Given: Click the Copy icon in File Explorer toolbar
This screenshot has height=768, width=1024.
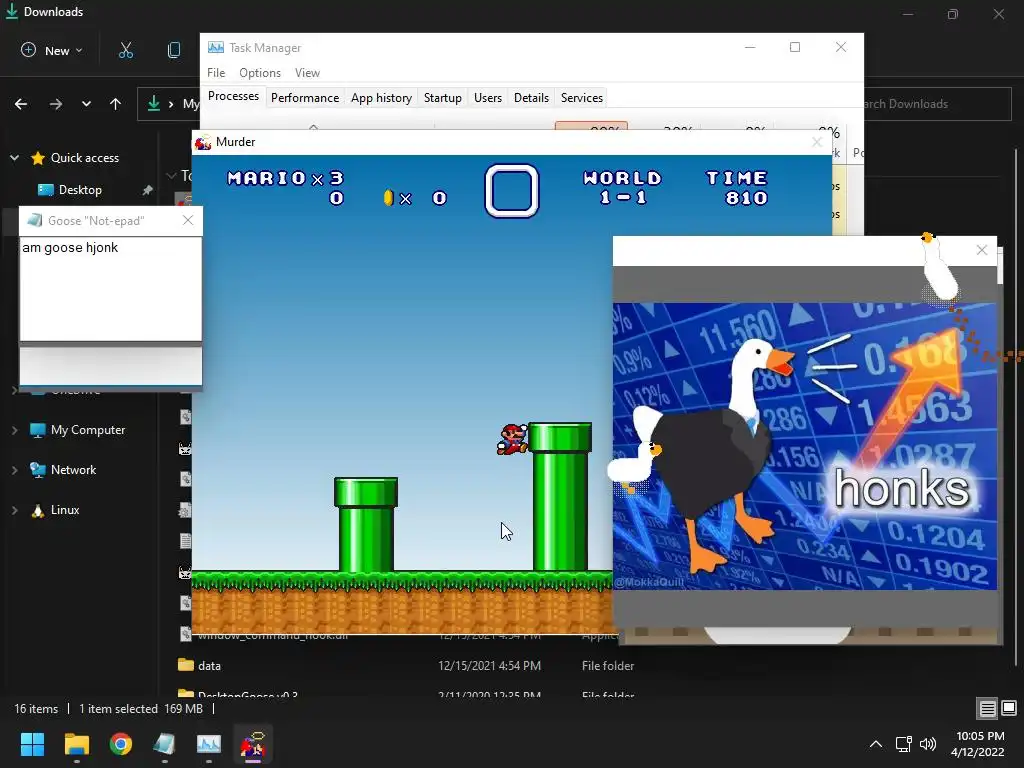Looking at the screenshot, I should tap(174, 50).
